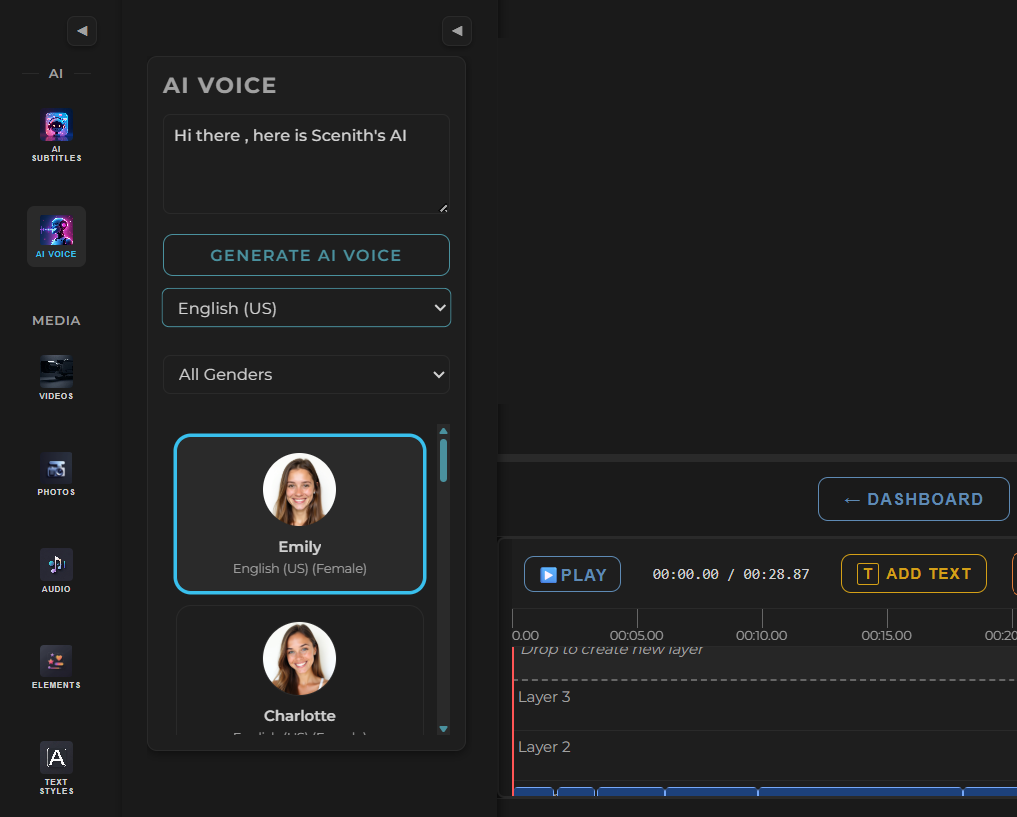Click the Generate AI Voice button
This screenshot has height=817, width=1017.
coord(306,255)
